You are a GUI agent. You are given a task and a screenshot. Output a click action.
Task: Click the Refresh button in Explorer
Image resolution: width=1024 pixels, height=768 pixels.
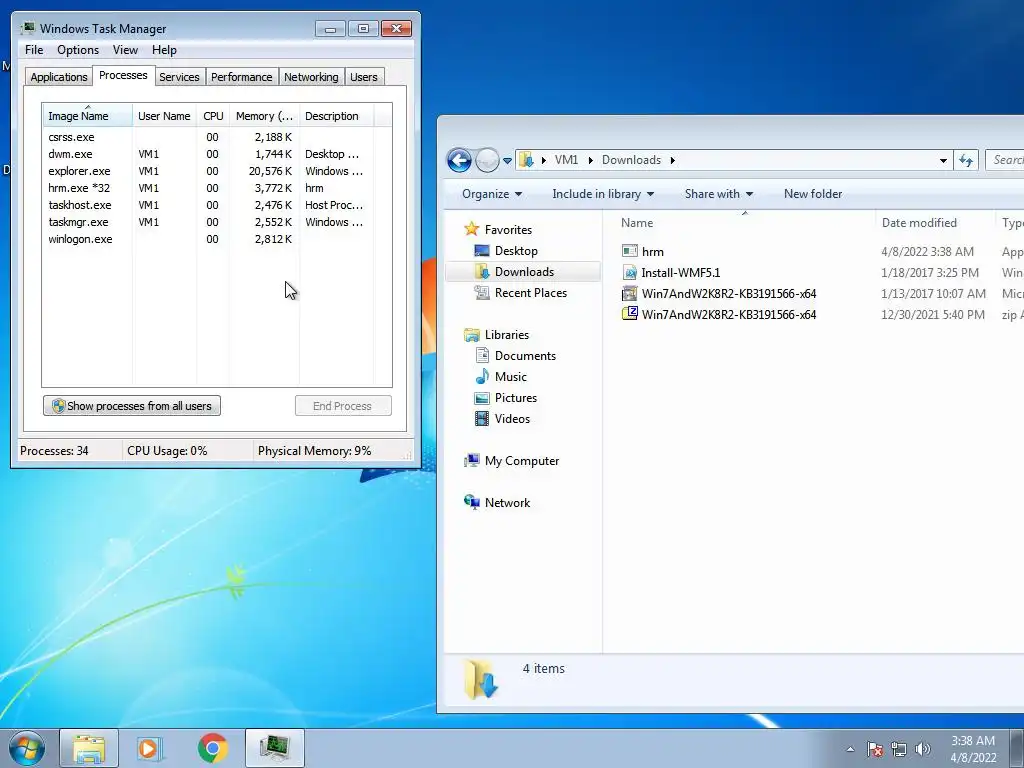click(x=966, y=160)
